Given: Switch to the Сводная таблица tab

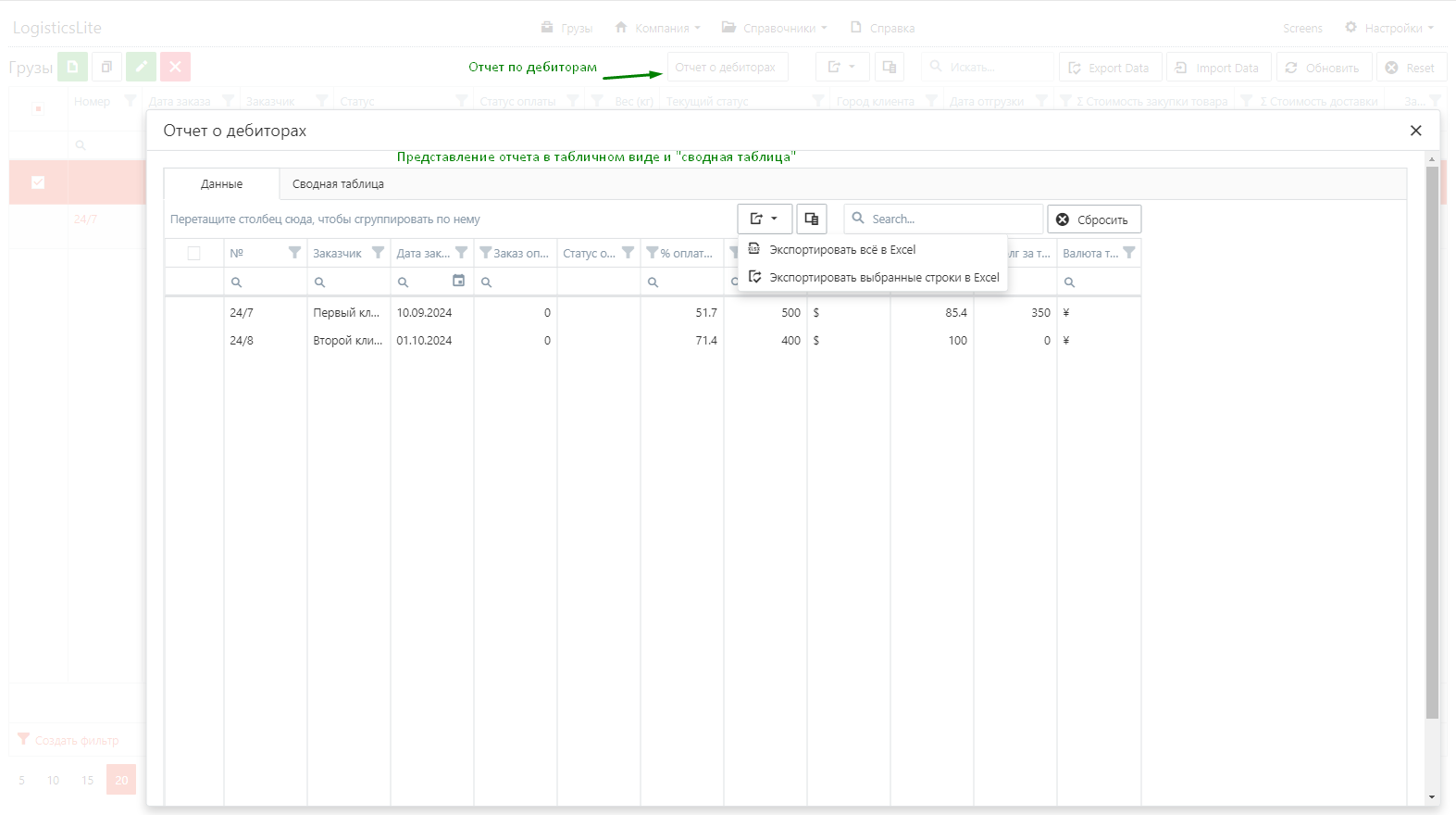Looking at the screenshot, I should pyautogui.click(x=338, y=184).
